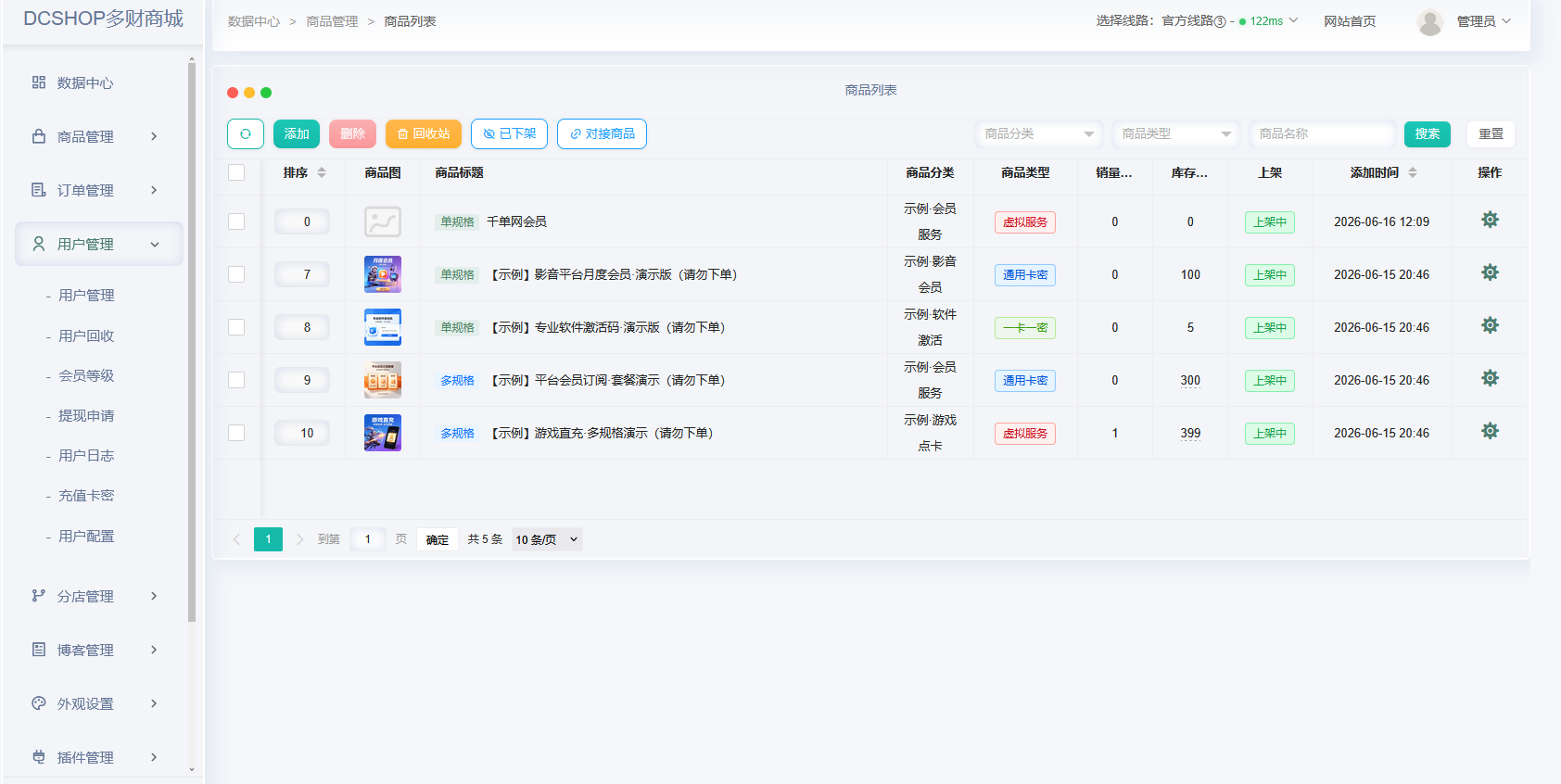Open the 充值卡密 submenu item

pos(86,495)
